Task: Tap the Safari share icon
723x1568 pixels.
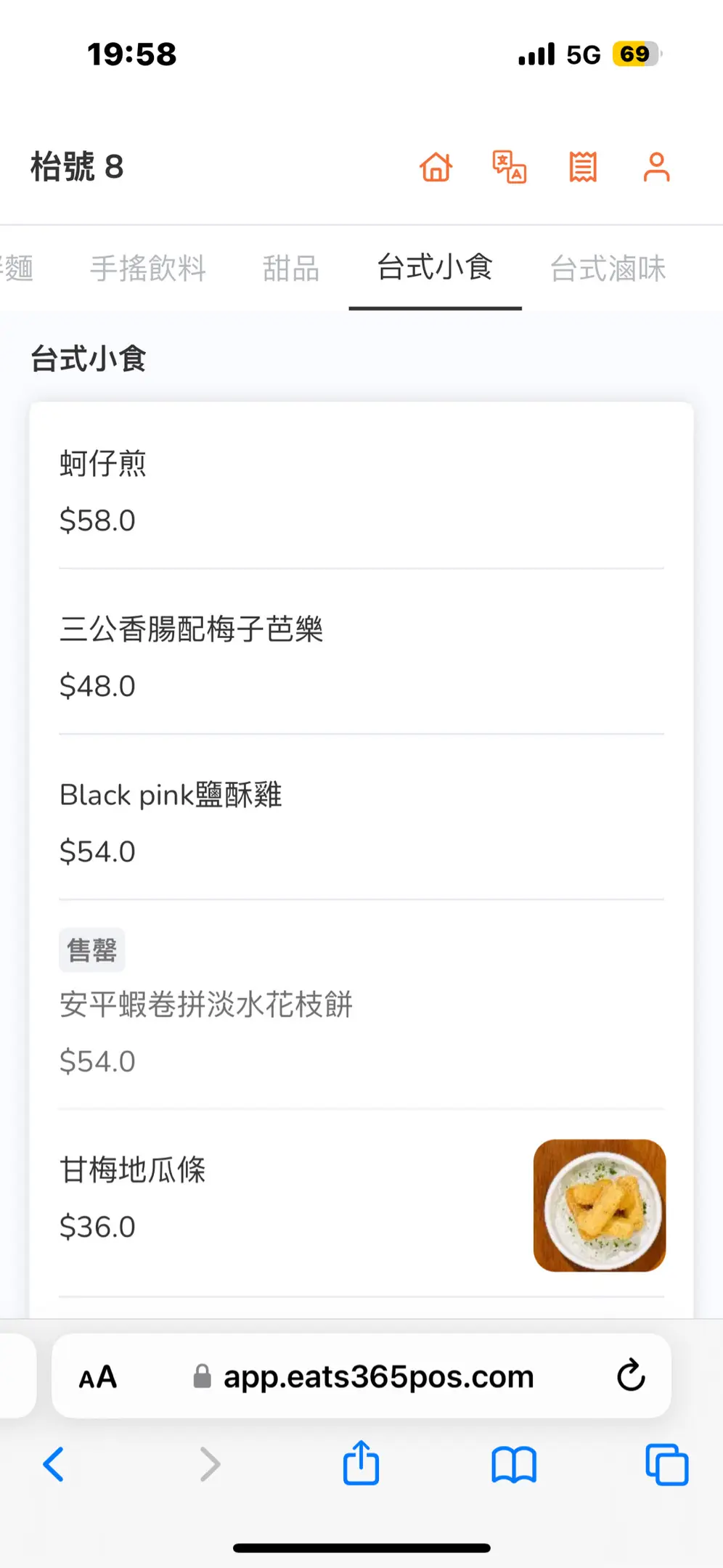Action: (x=361, y=1463)
